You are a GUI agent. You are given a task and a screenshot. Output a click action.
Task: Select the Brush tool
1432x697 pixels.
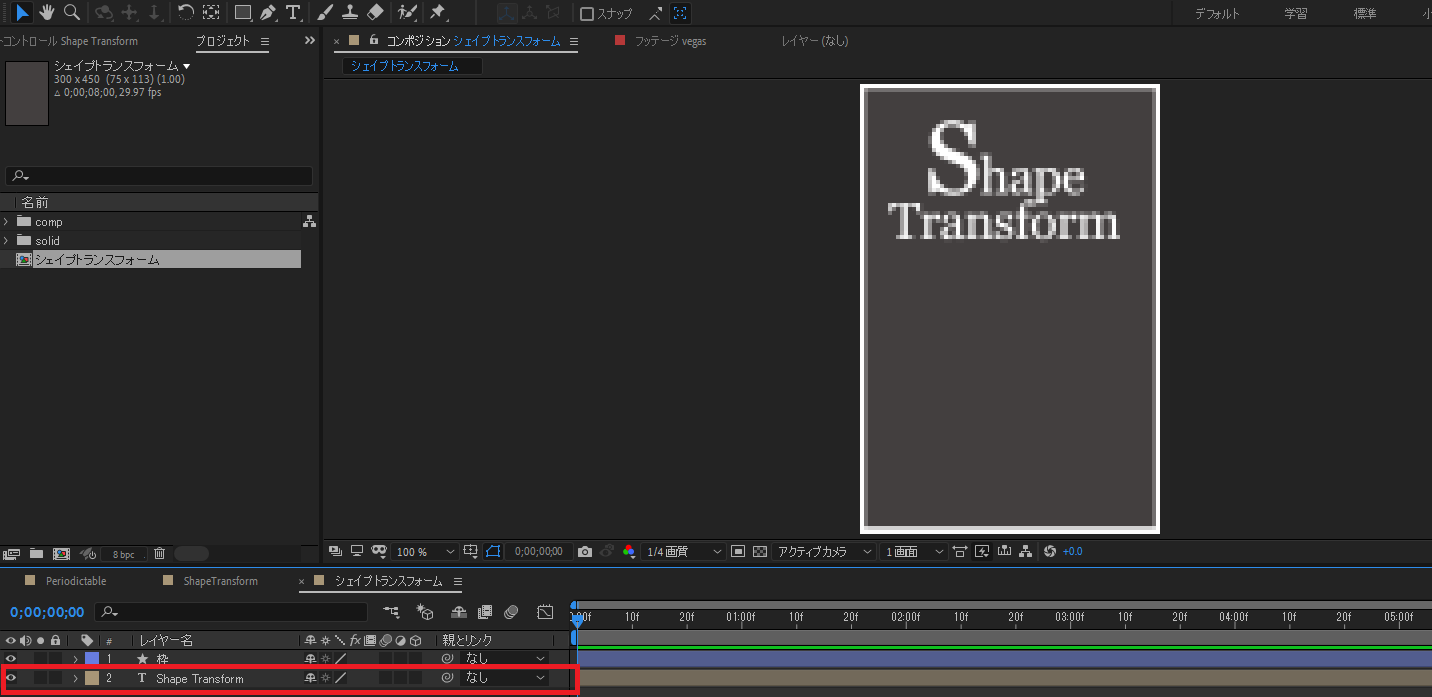(x=325, y=13)
